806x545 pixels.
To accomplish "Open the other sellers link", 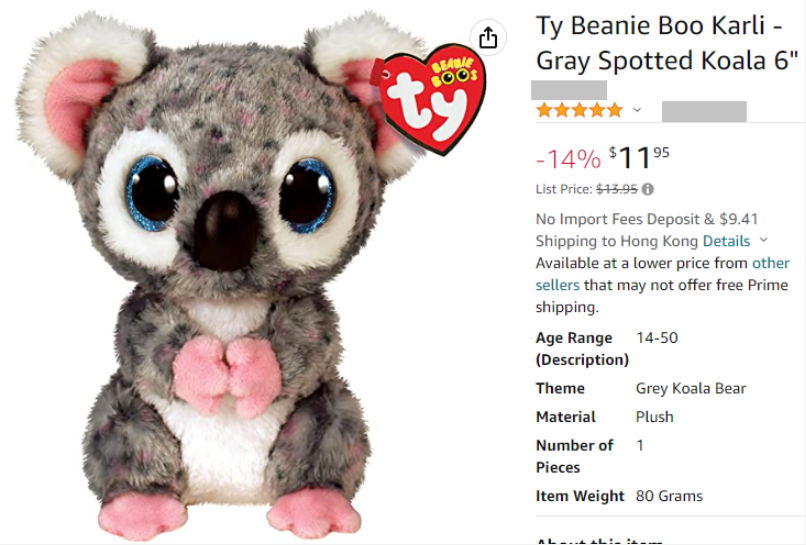I will pos(770,263).
